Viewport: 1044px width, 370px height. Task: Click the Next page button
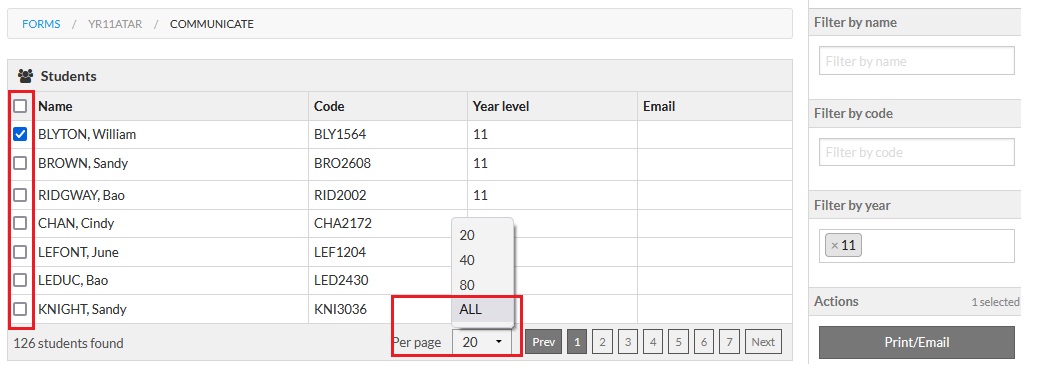click(763, 342)
